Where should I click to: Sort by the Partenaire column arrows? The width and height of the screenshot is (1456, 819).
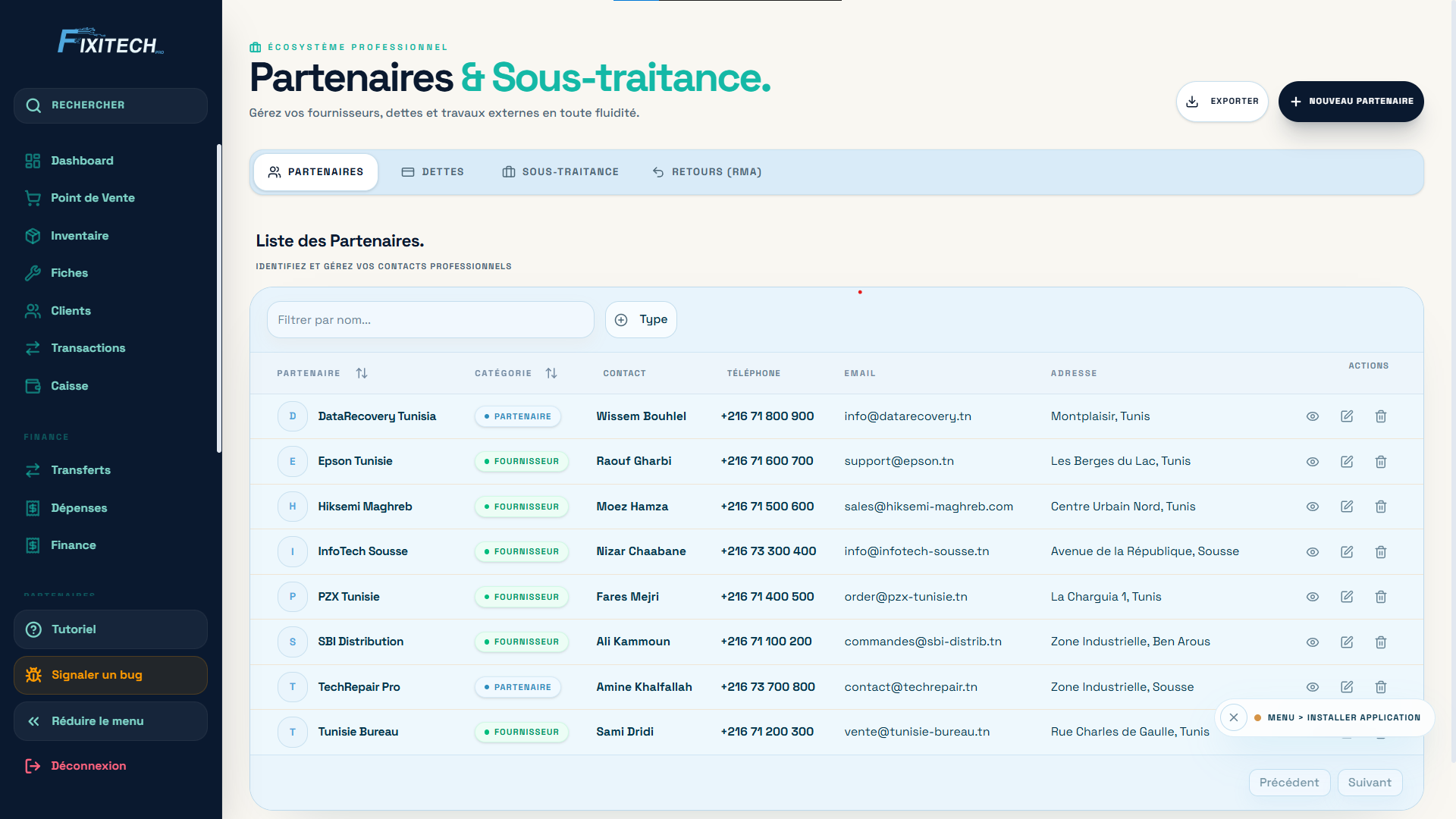(x=362, y=373)
